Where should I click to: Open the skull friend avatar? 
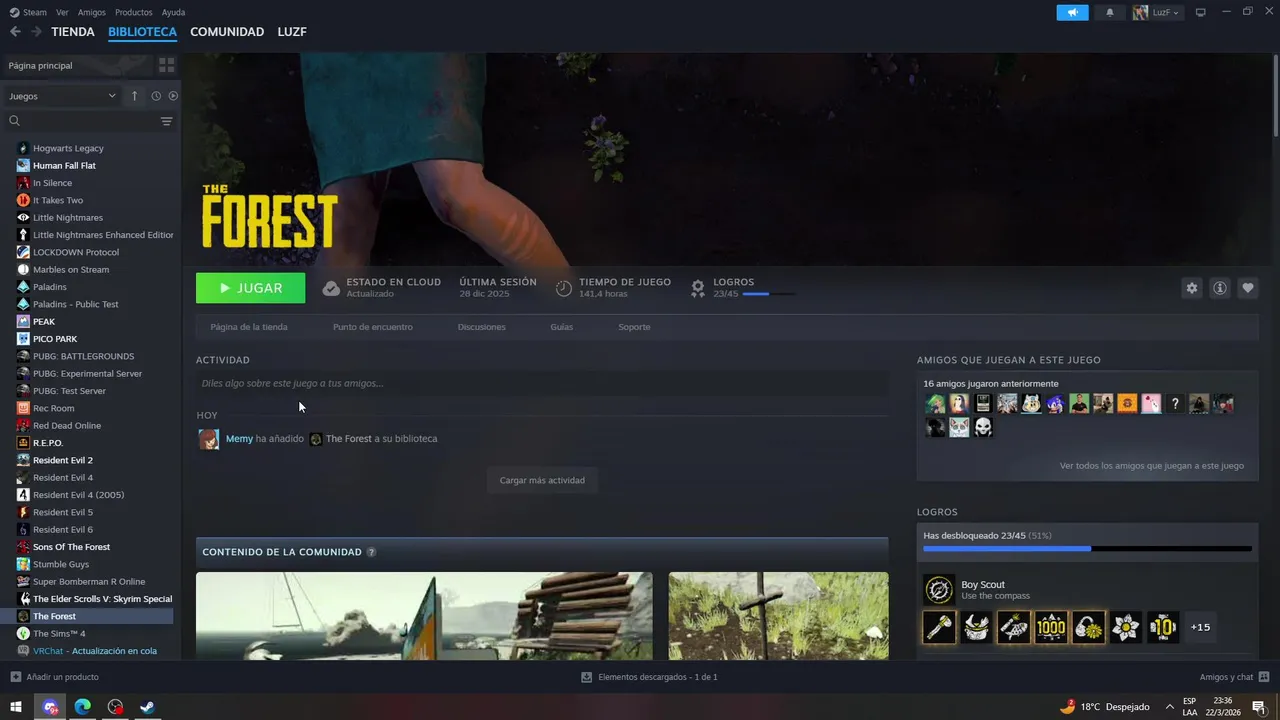click(983, 428)
